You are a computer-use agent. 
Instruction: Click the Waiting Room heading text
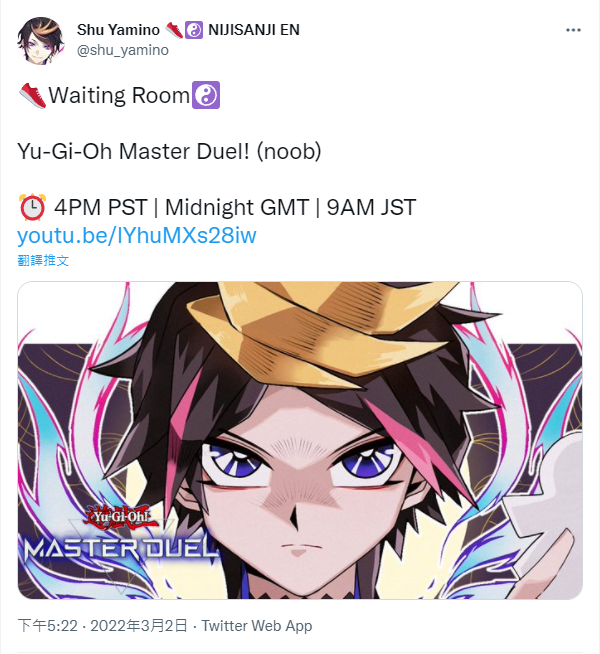point(119,95)
